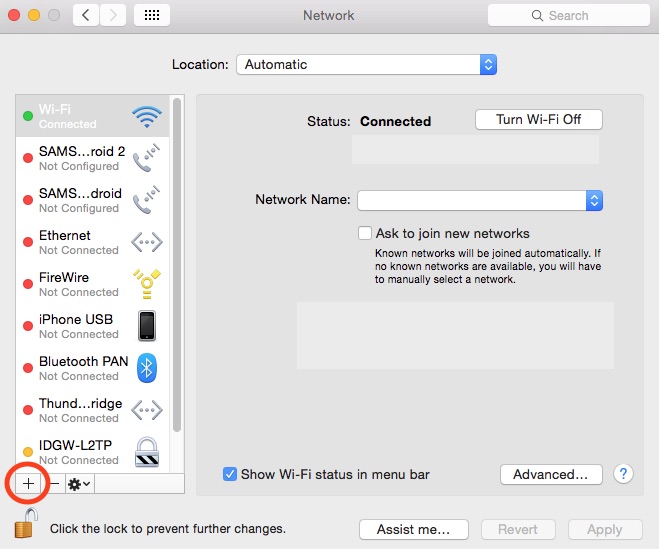This screenshot has width=659, height=549.
Task: Click the Search field
Action: click(568, 16)
